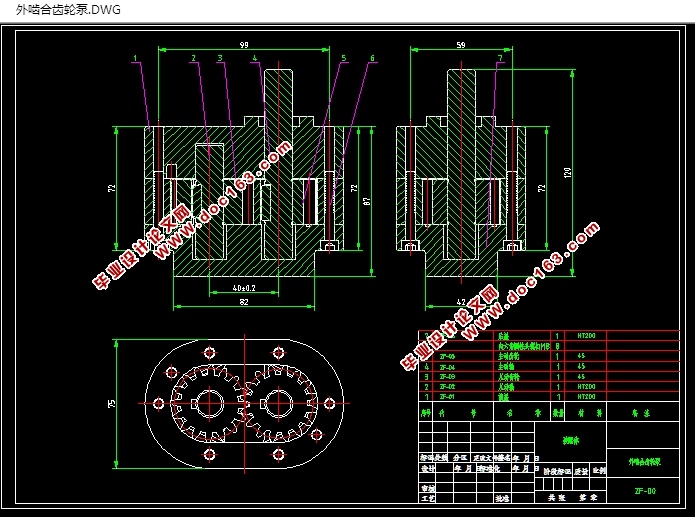The width and height of the screenshot is (695, 517).
Task: Select the 40±0.2 center distance dimension
Action: 244,288
